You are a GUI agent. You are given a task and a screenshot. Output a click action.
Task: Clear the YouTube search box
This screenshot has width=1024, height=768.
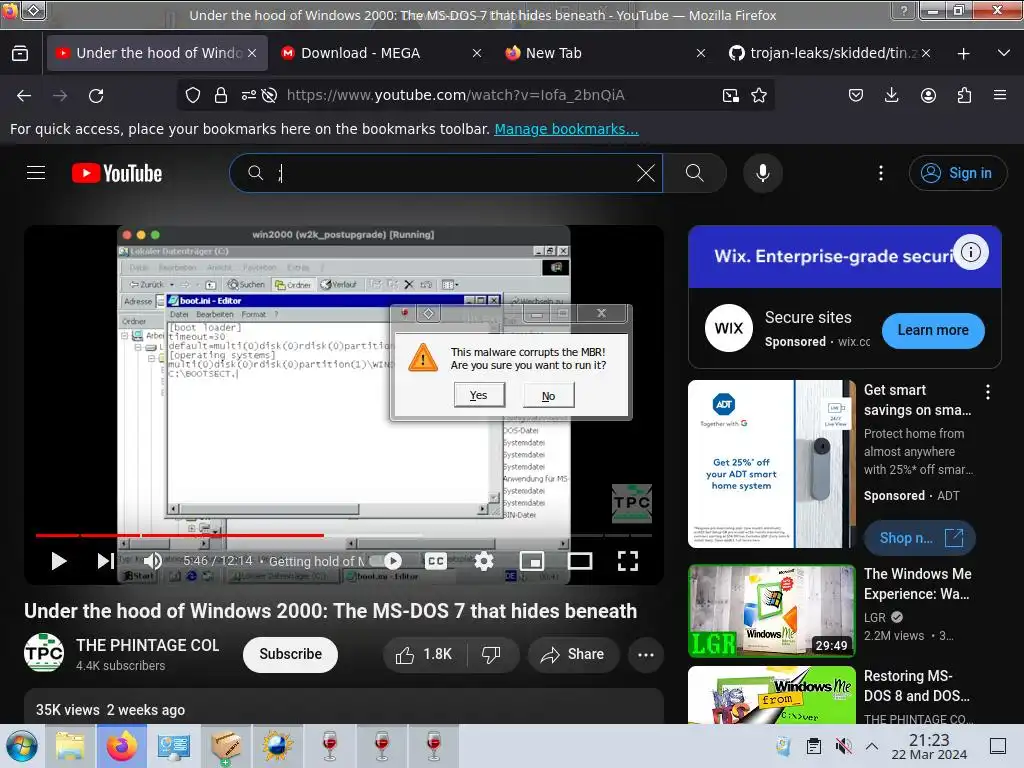tap(645, 173)
